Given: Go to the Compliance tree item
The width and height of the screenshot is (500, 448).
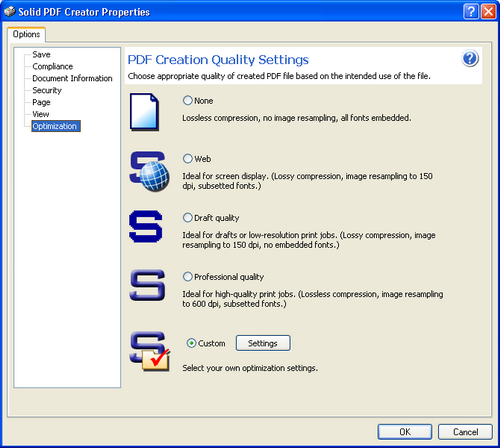Looking at the screenshot, I should [53, 66].
